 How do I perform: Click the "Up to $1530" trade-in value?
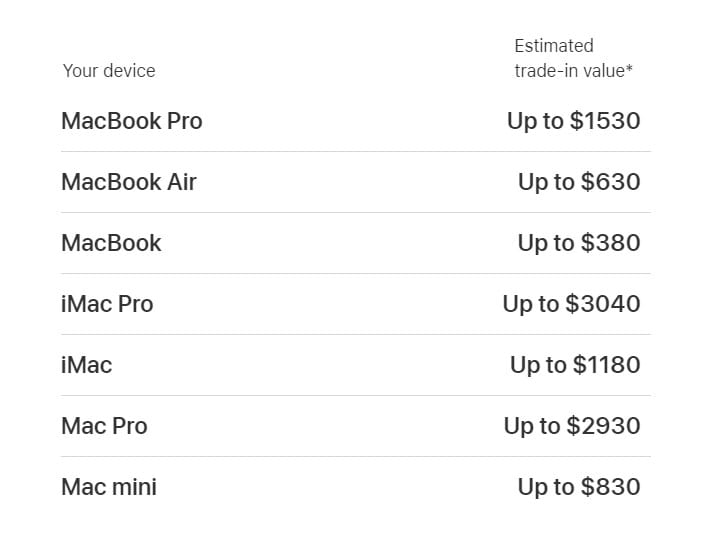tap(573, 121)
